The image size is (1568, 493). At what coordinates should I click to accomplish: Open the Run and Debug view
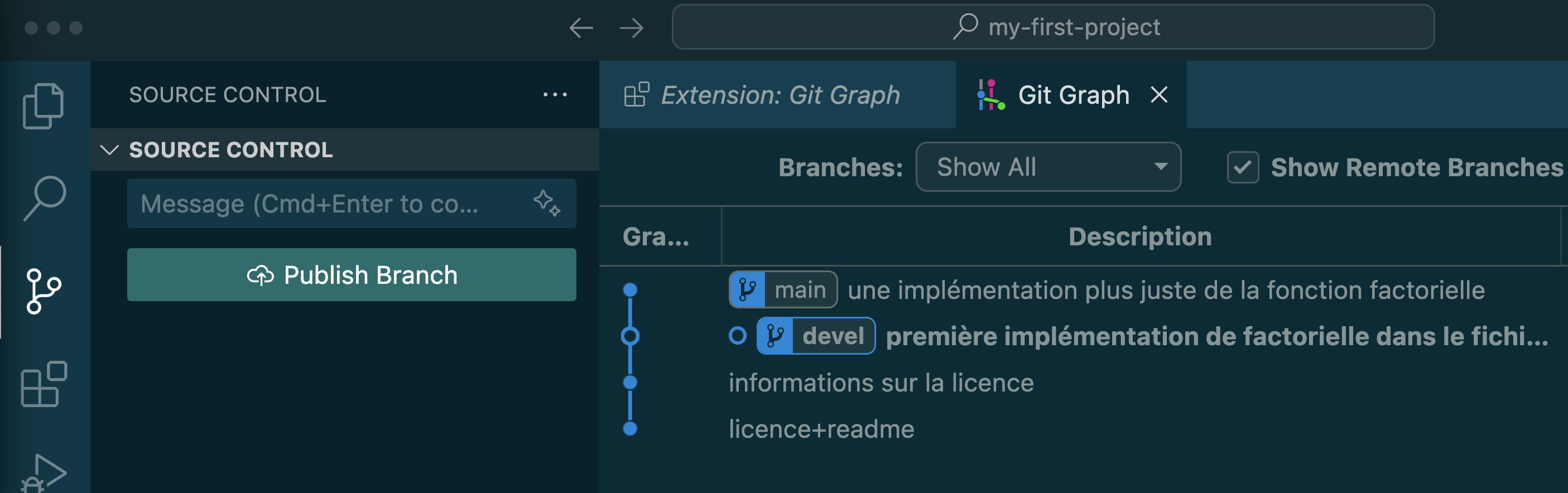[x=45, y=473]
